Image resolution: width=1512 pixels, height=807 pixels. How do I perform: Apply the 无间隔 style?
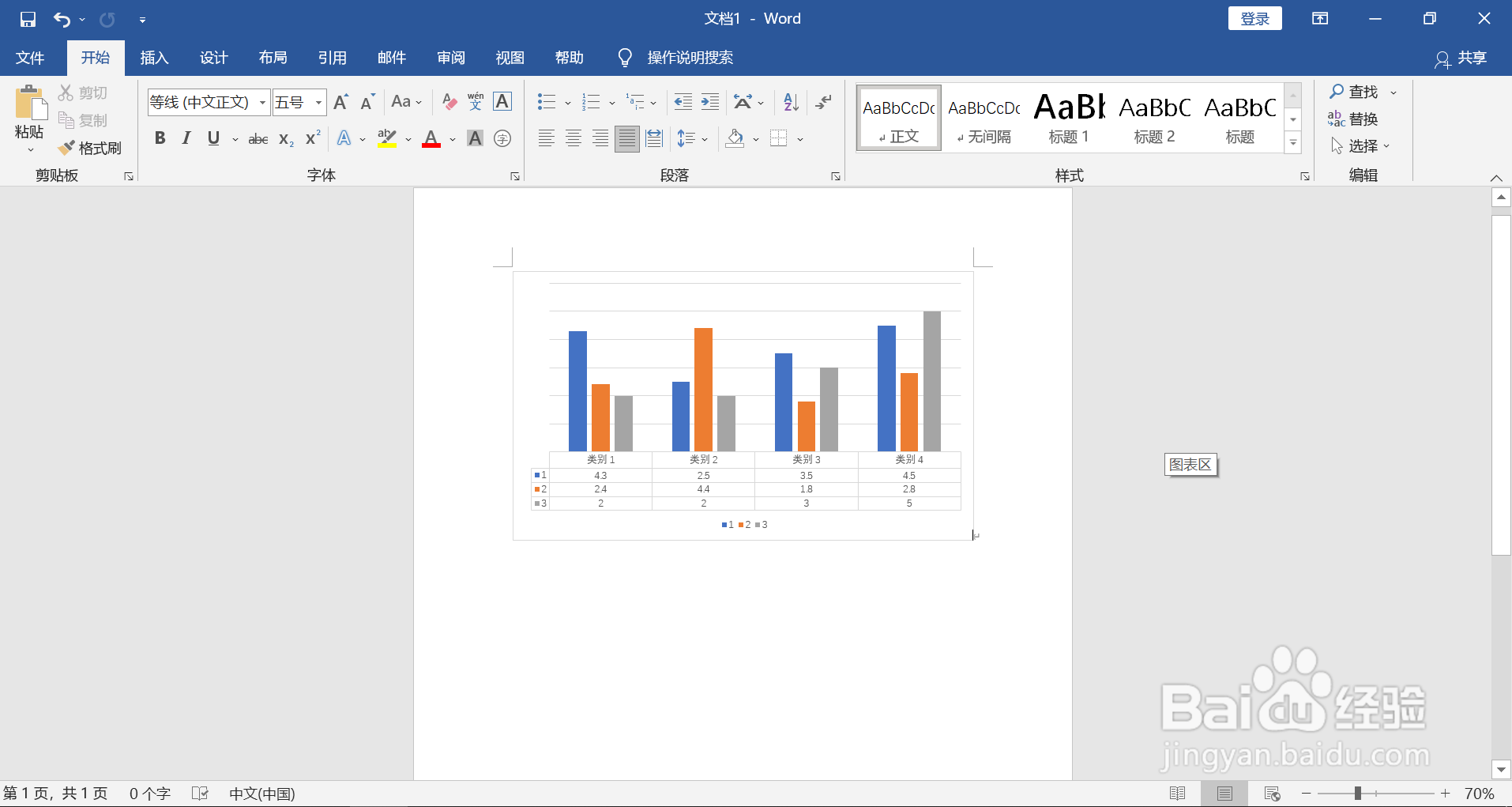click(x=984, y=118)
